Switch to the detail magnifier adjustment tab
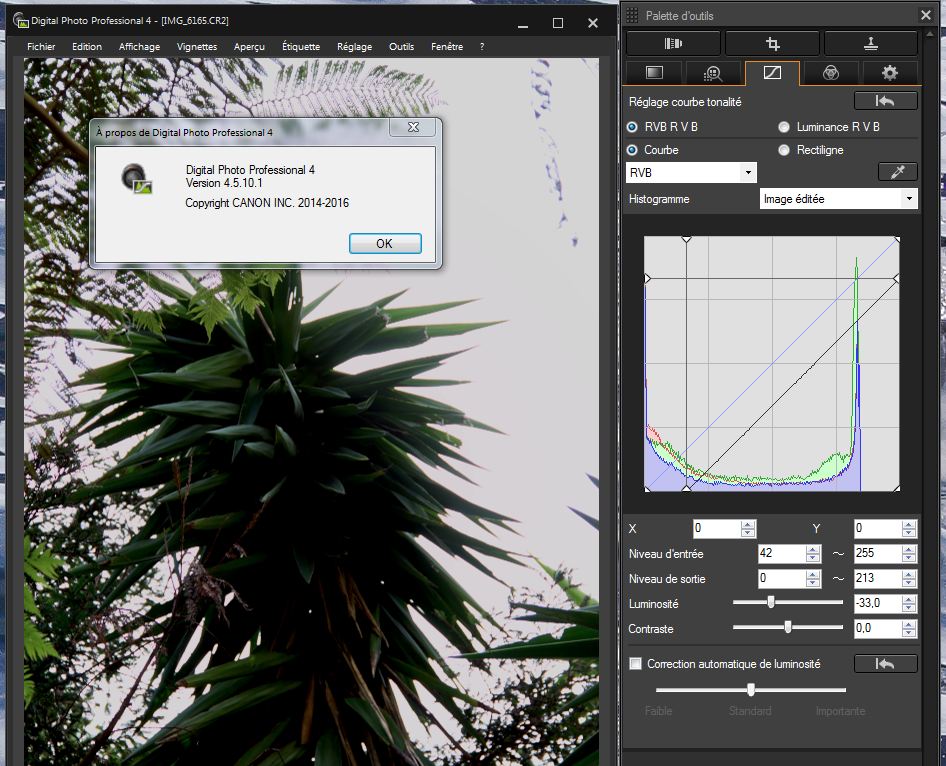This screenshot has width=946, height=766. (713, 73)
